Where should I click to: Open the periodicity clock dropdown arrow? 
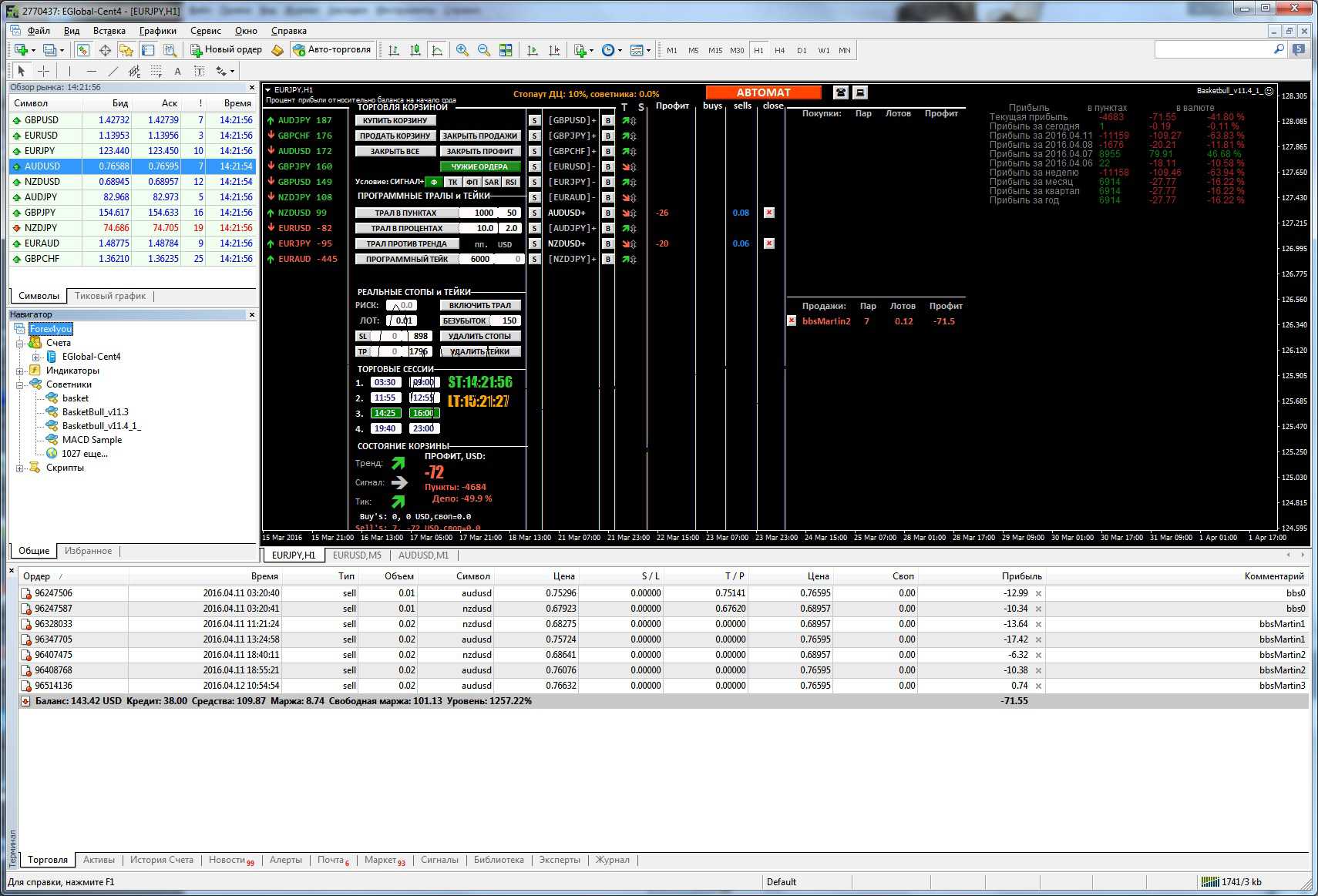[620, 51]
